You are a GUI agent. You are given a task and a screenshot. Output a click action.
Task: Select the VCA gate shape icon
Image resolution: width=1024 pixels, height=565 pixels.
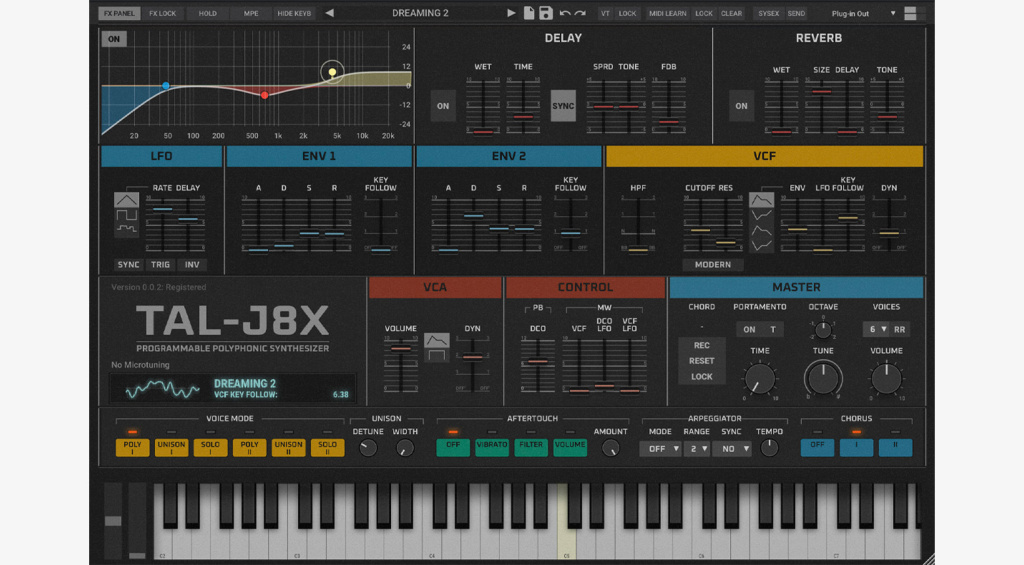pyautogui.click(x=436, y=355)
